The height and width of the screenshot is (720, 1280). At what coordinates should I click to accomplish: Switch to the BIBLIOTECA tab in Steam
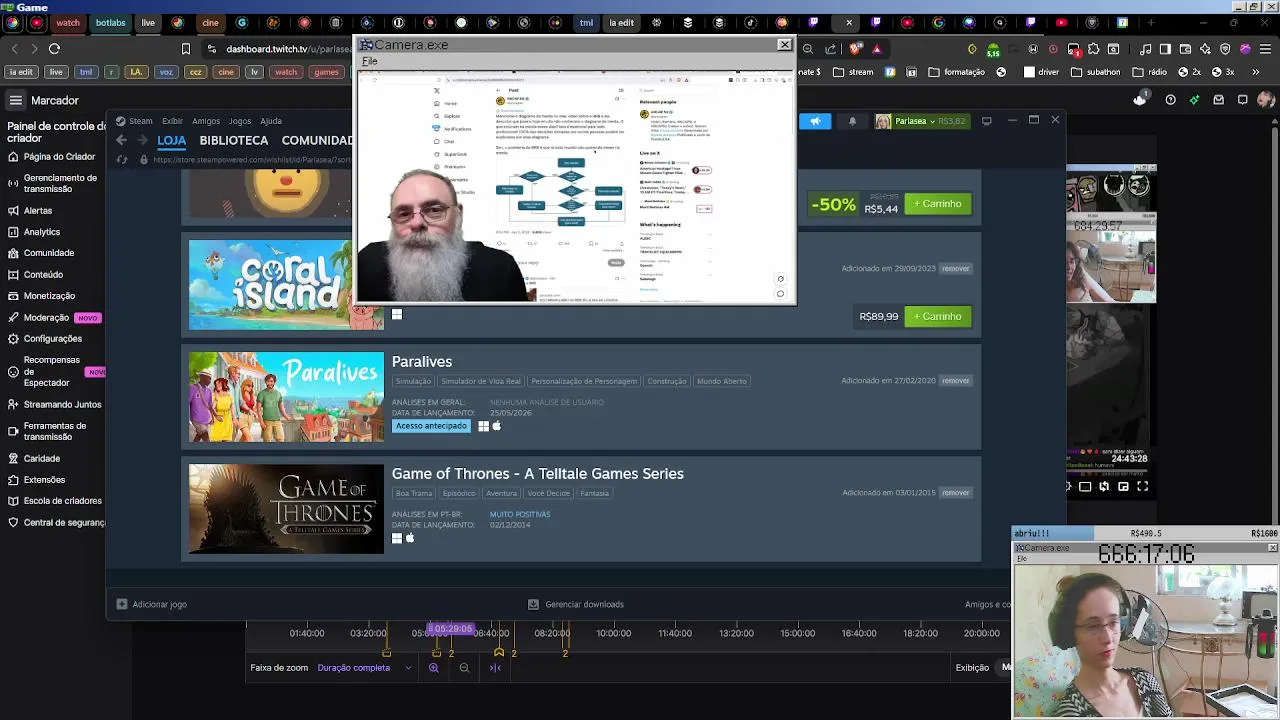point(234,141)
